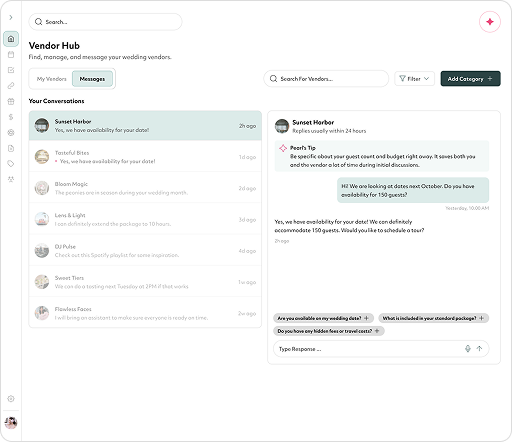
Task: Select the Messages tab
Action: click(x=92, y=79)
